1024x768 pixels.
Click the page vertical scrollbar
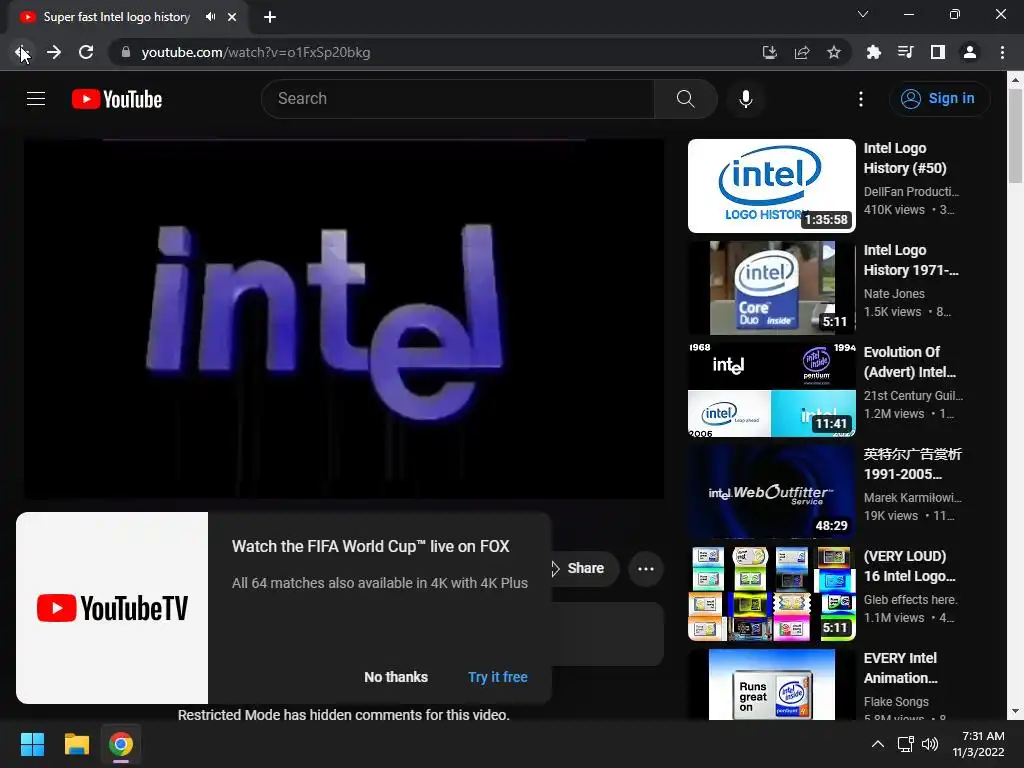(x=1015, y=136)
